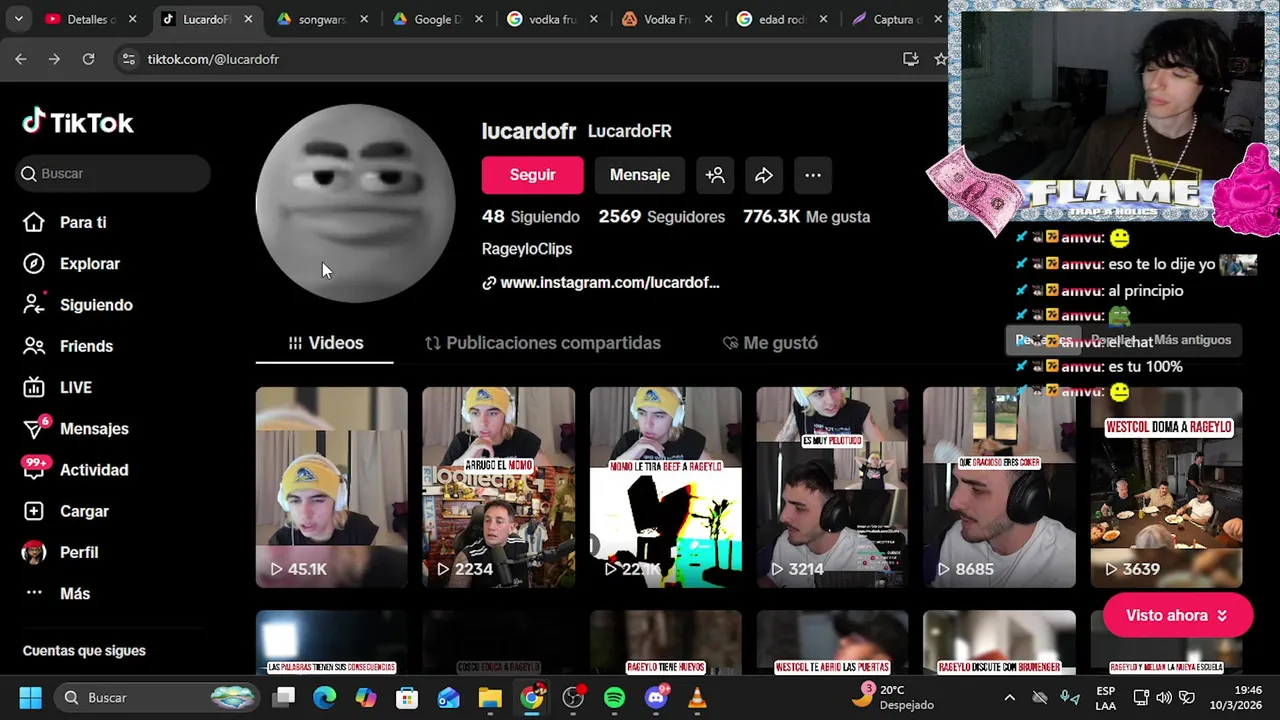Click browser forward arrow
This screenshot has width=1280, height=720.
point(54,59)
